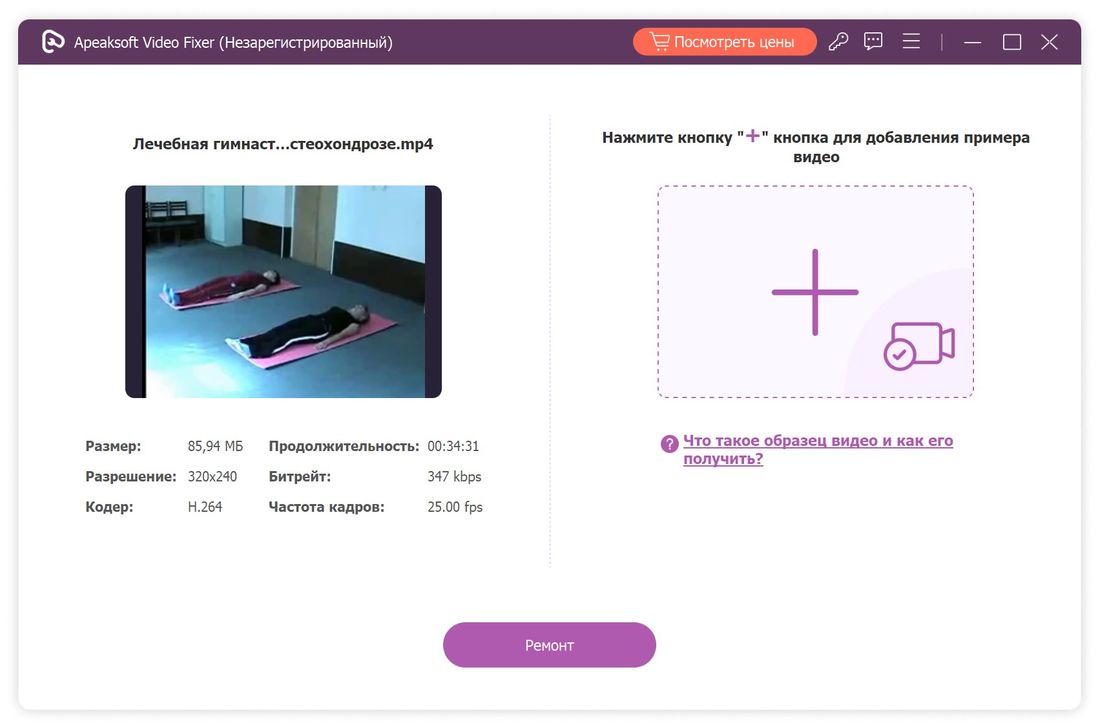This screenshot has width=1100, height=727.
Task: Click the H.264 codec value
Action: pos(207,506)
